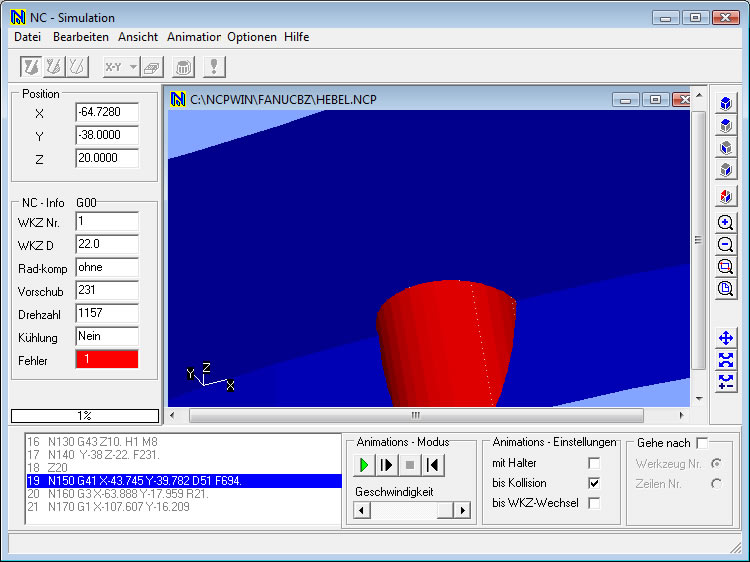Select the second cube view icon

coord(726,125)
